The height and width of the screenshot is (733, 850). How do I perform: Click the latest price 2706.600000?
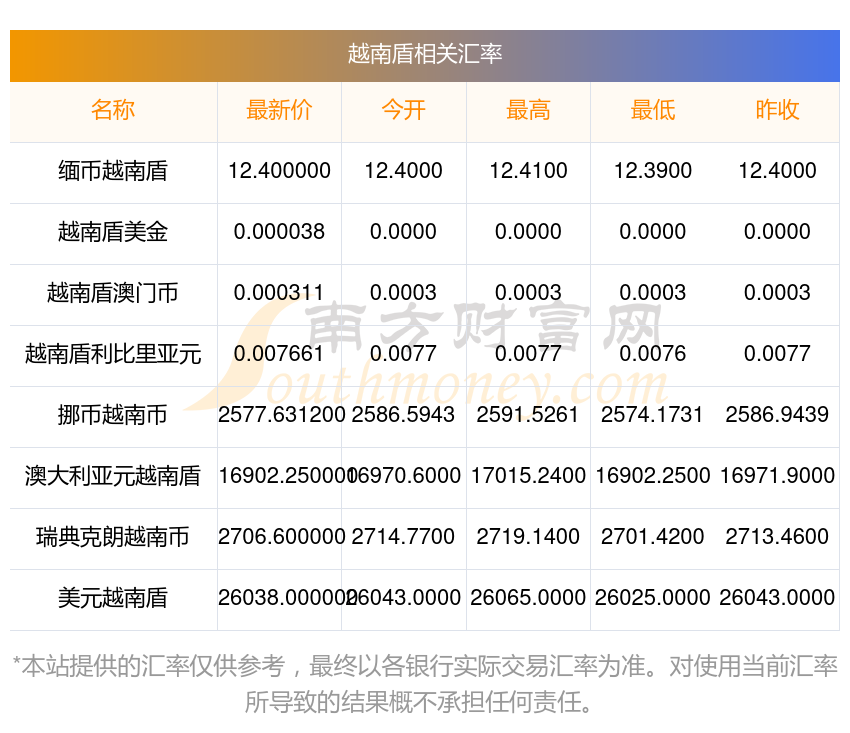281,537
